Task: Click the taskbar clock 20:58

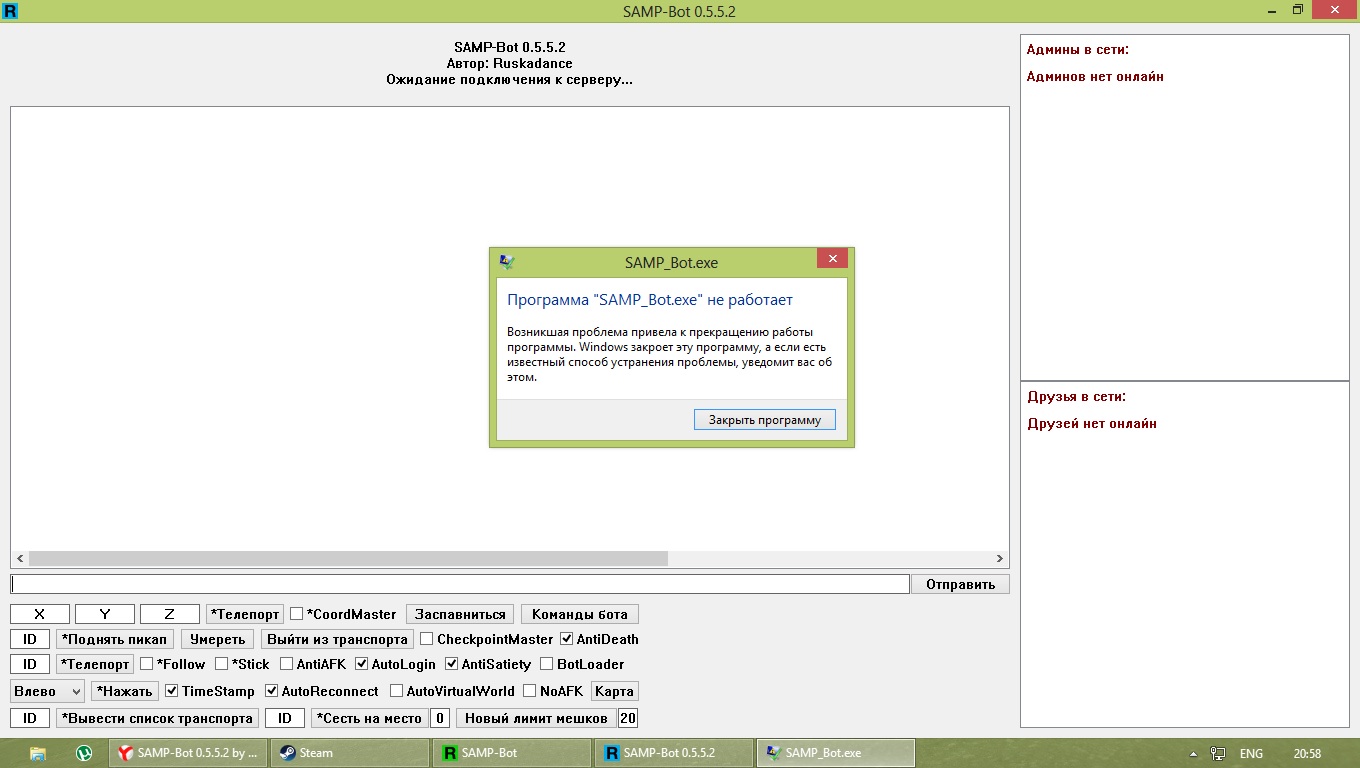Action: (1307, 753)
